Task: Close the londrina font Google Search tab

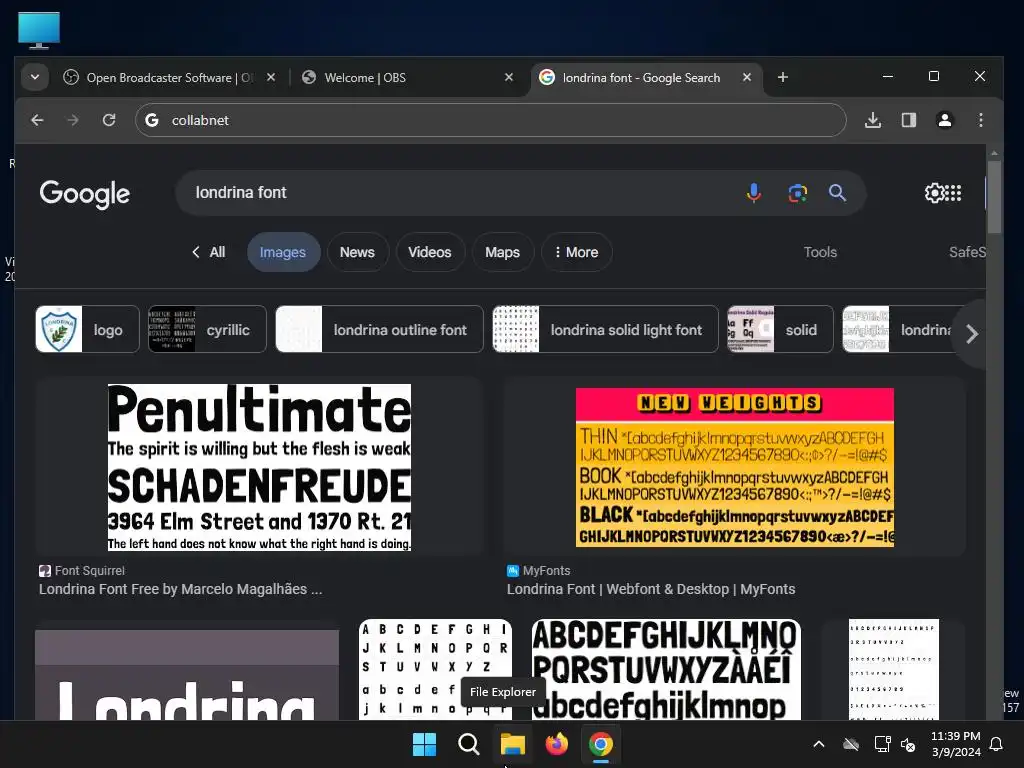Action: [747, 77]
